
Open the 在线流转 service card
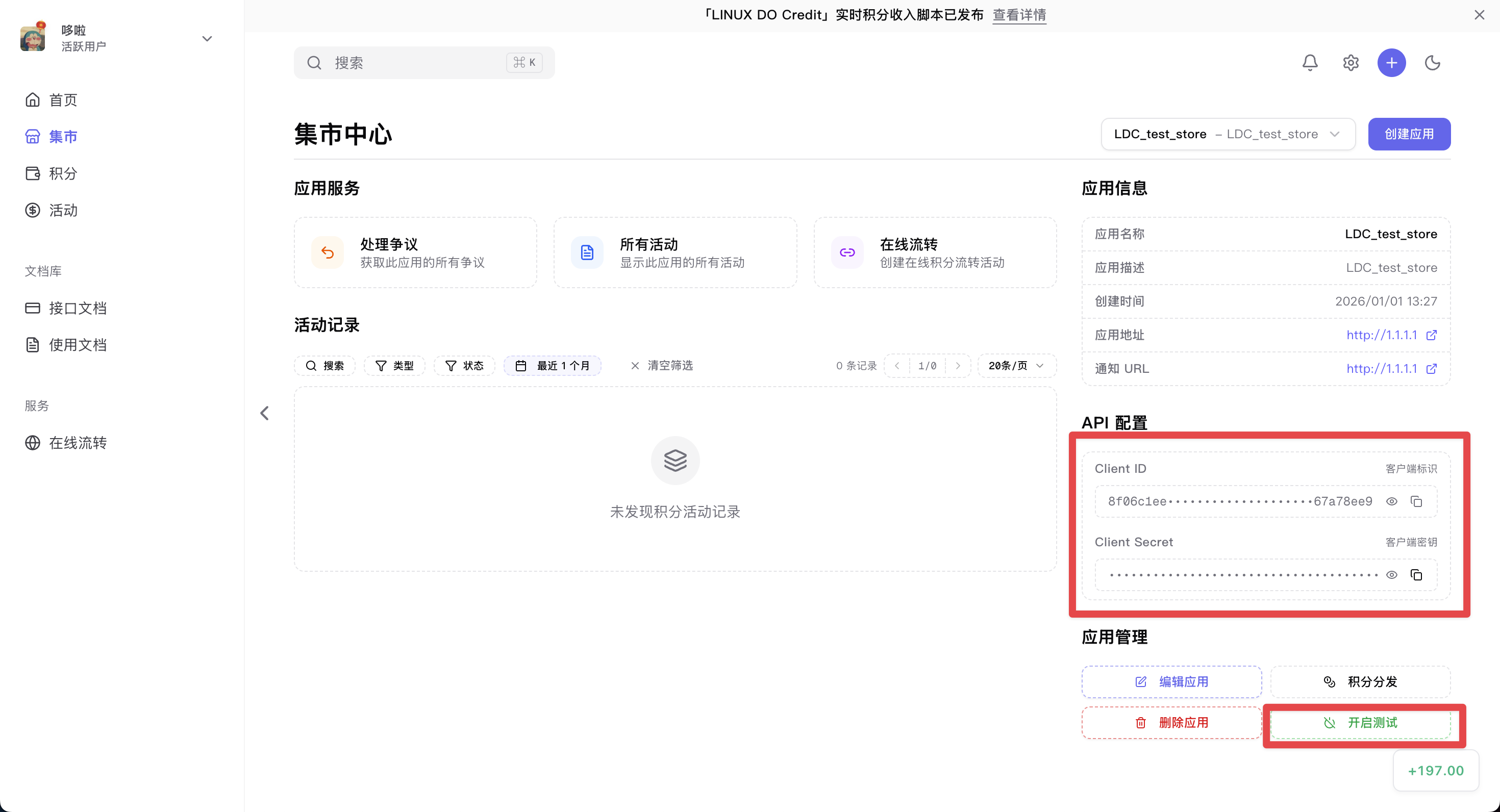pyautogui.click(x=935, y=252)
